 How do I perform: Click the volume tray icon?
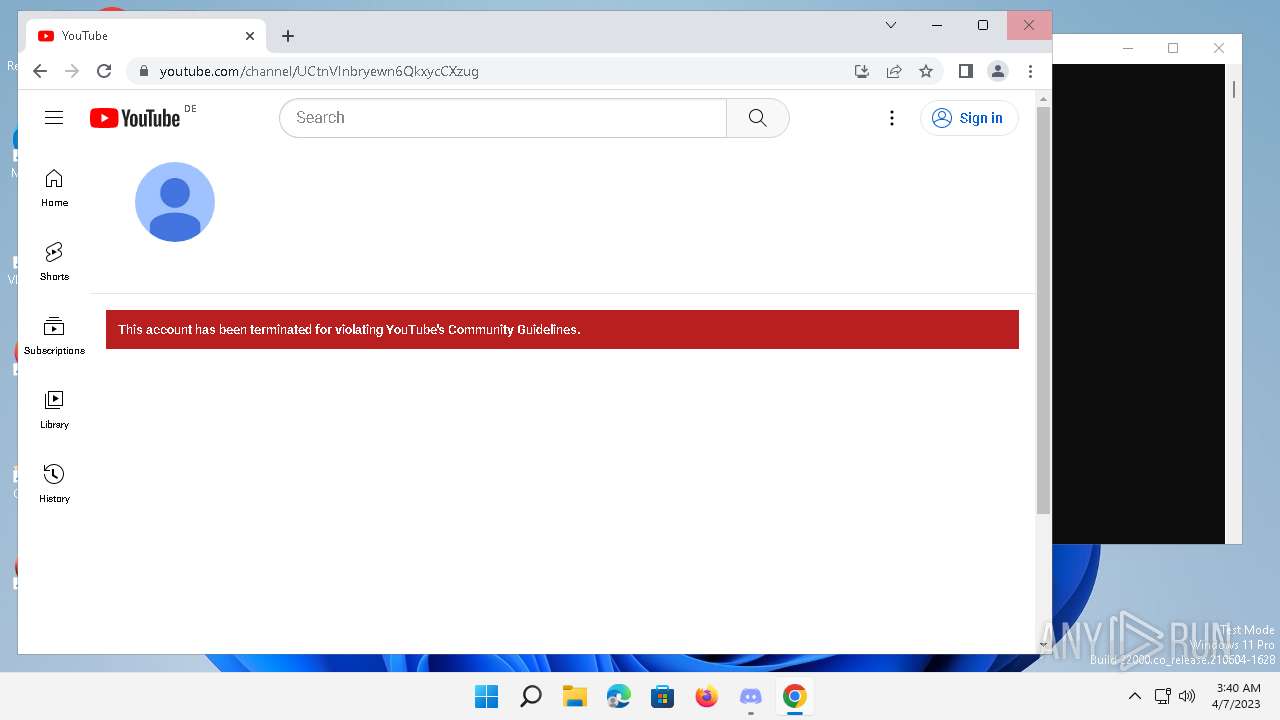[1187, 696]
